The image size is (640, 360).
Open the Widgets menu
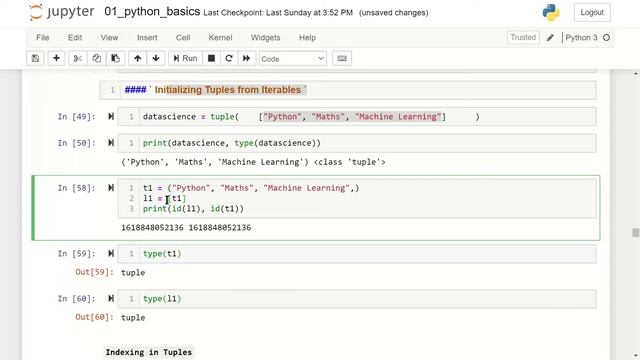click(x=265, y=38)
